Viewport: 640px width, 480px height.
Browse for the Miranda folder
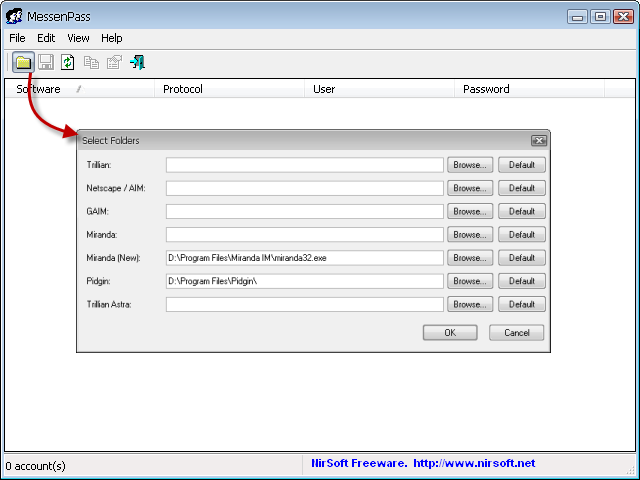pyautogui.click(x=470, y=235)
